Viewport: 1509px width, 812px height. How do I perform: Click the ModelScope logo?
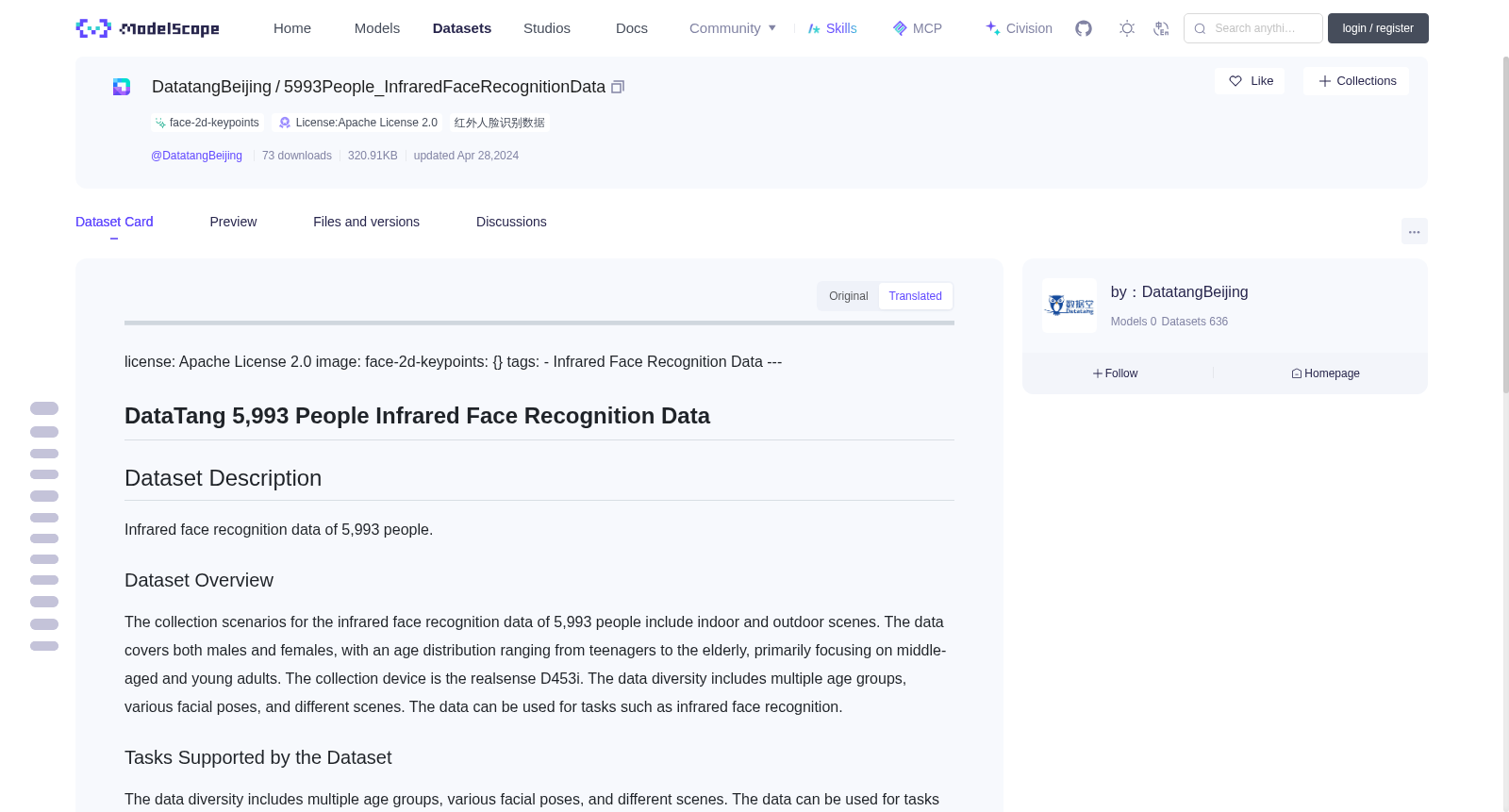[147, 28]
